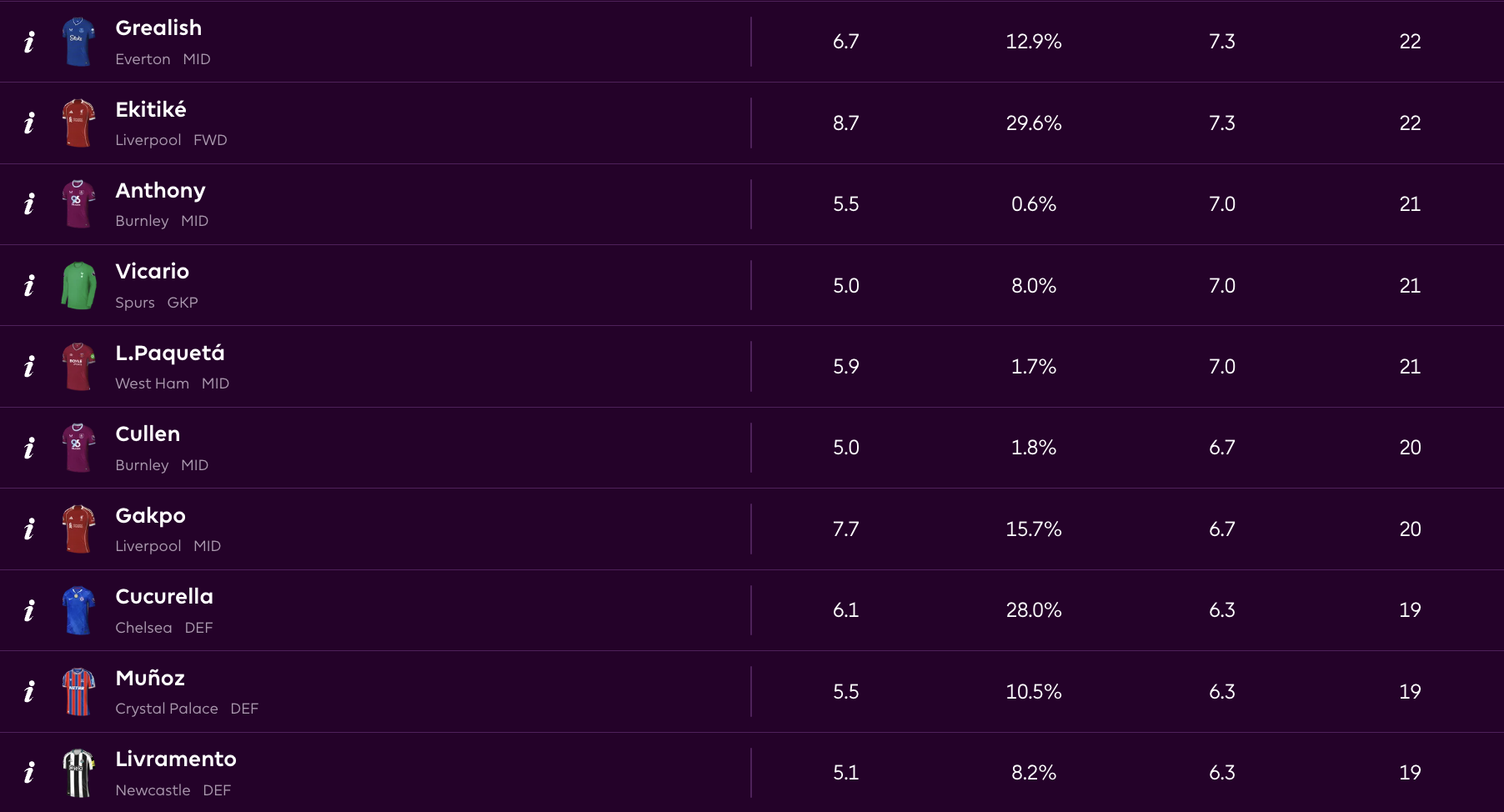
Task: Click the Grealish player name
Action: click(x=158, y=28)
